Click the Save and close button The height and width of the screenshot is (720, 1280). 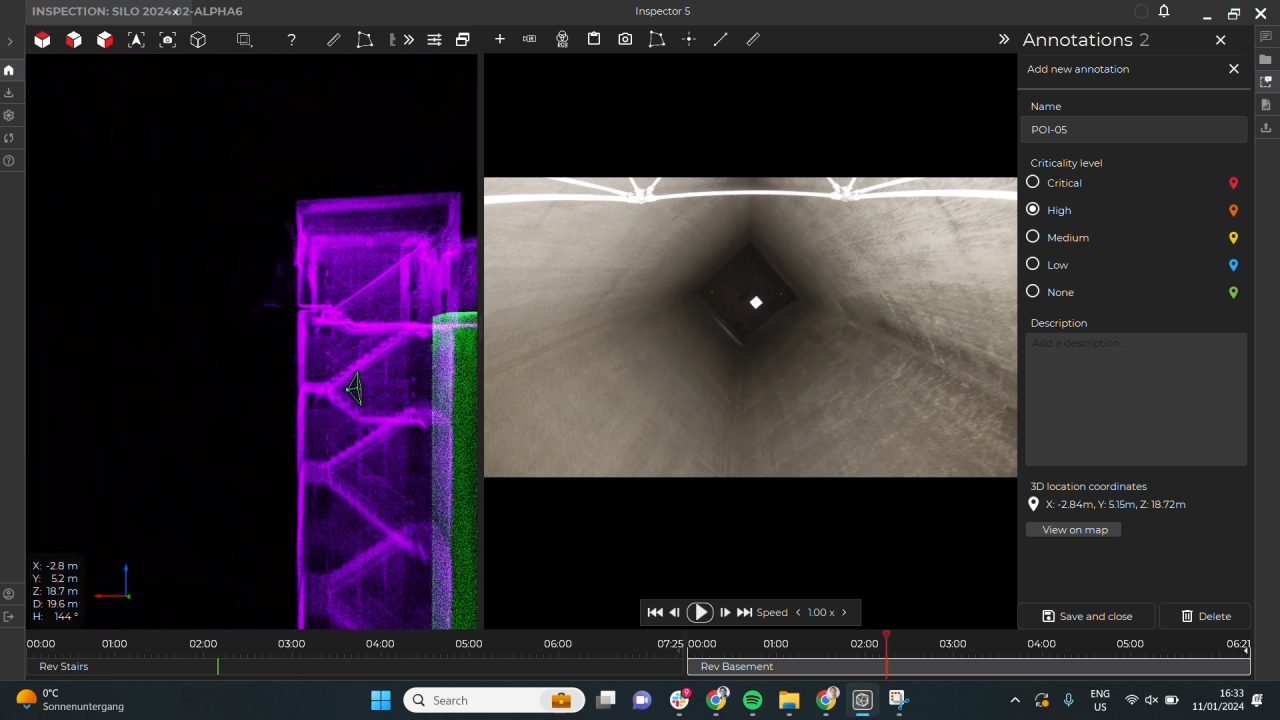[x=1086, y=616]
